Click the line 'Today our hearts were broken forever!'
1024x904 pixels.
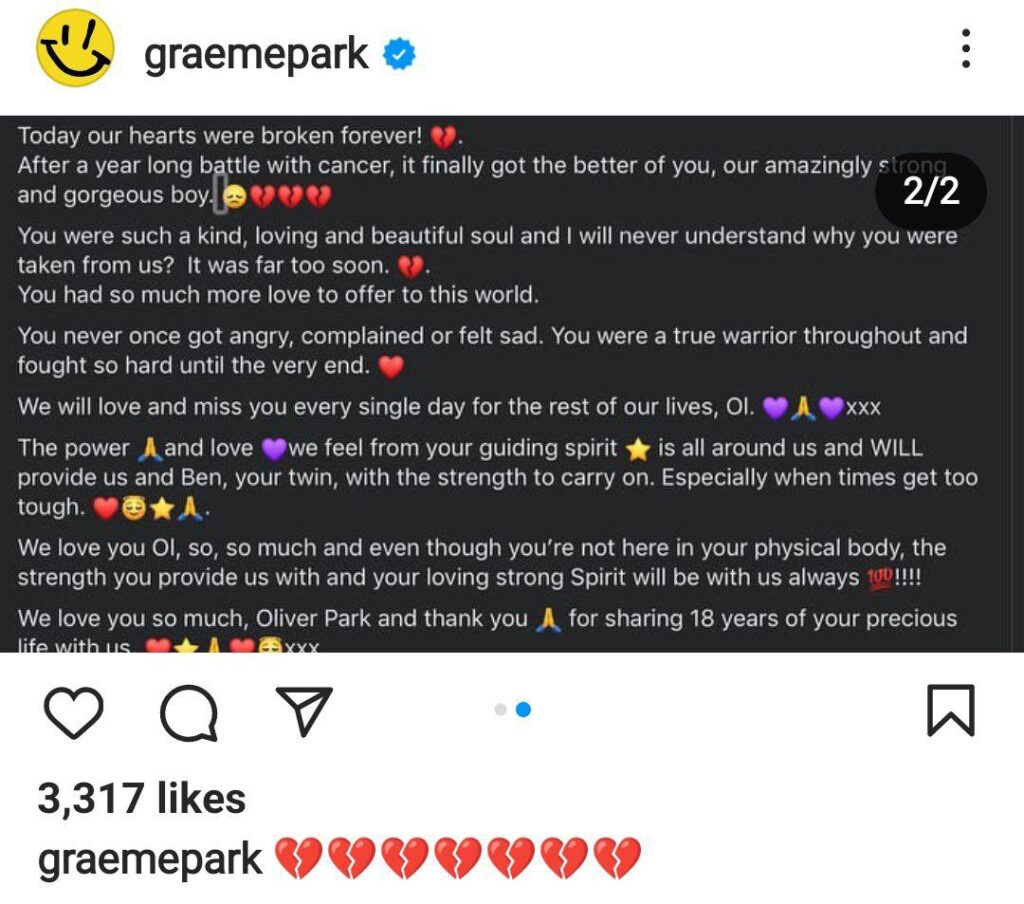coord(220,135)
